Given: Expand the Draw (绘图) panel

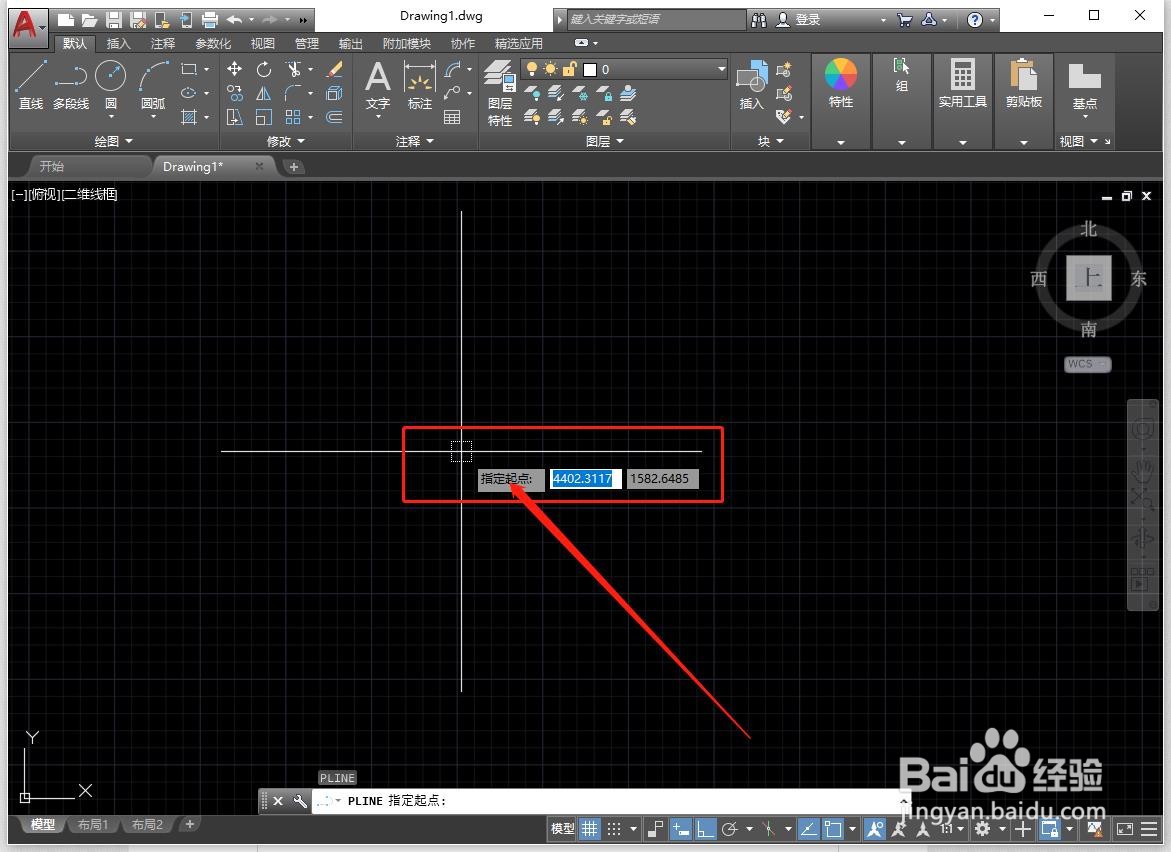Looking at the screenshot, I should [114, 140].
